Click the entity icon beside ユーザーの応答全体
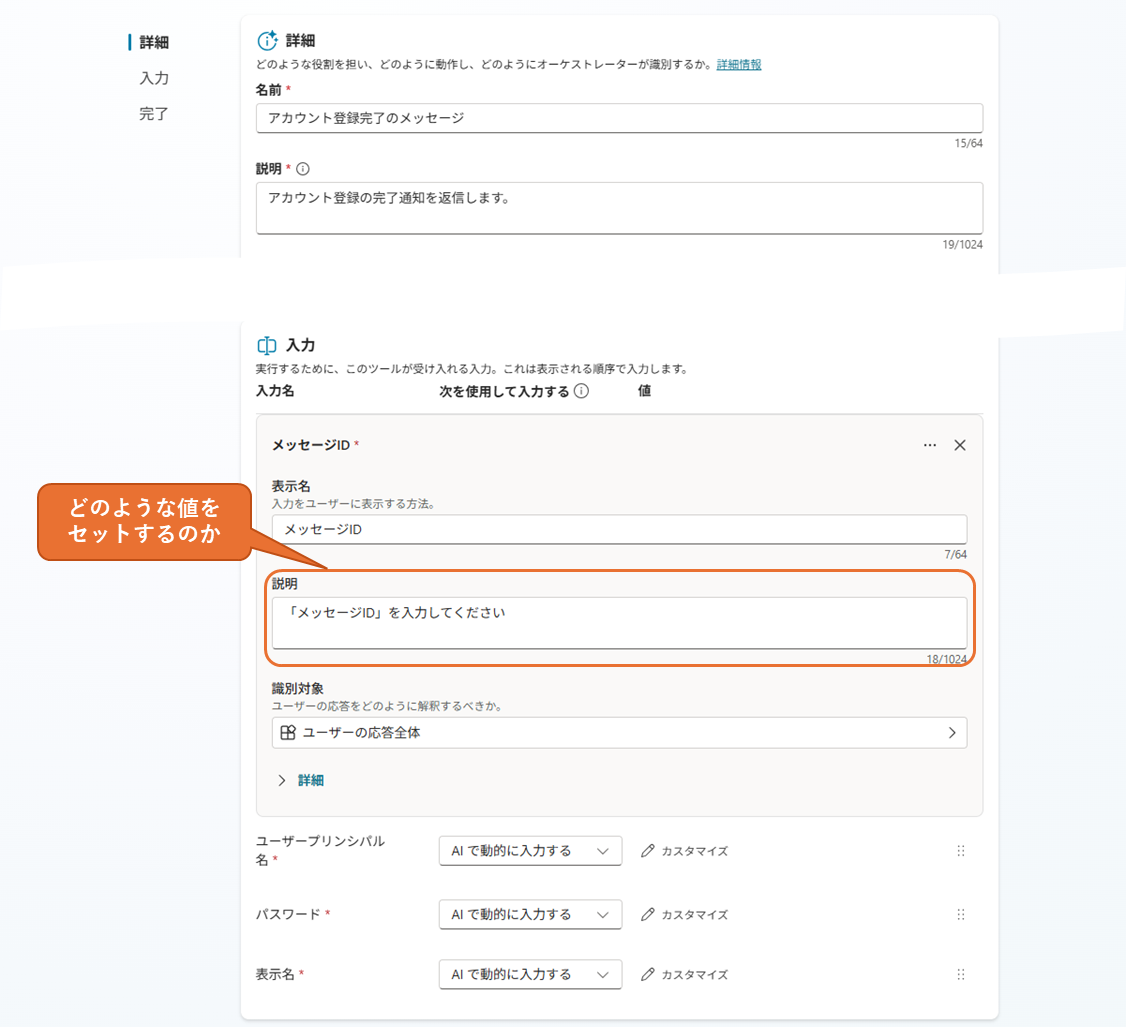The height and width of the screenshot is (1027, 1126). click(x=288, y=733)
